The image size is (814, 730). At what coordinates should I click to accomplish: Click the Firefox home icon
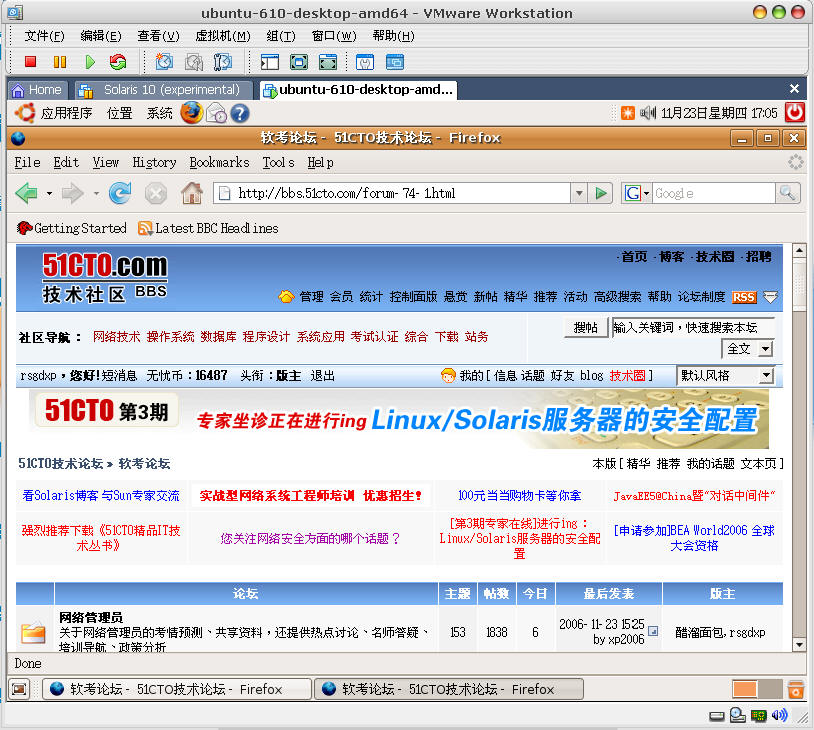click(192, 193)
